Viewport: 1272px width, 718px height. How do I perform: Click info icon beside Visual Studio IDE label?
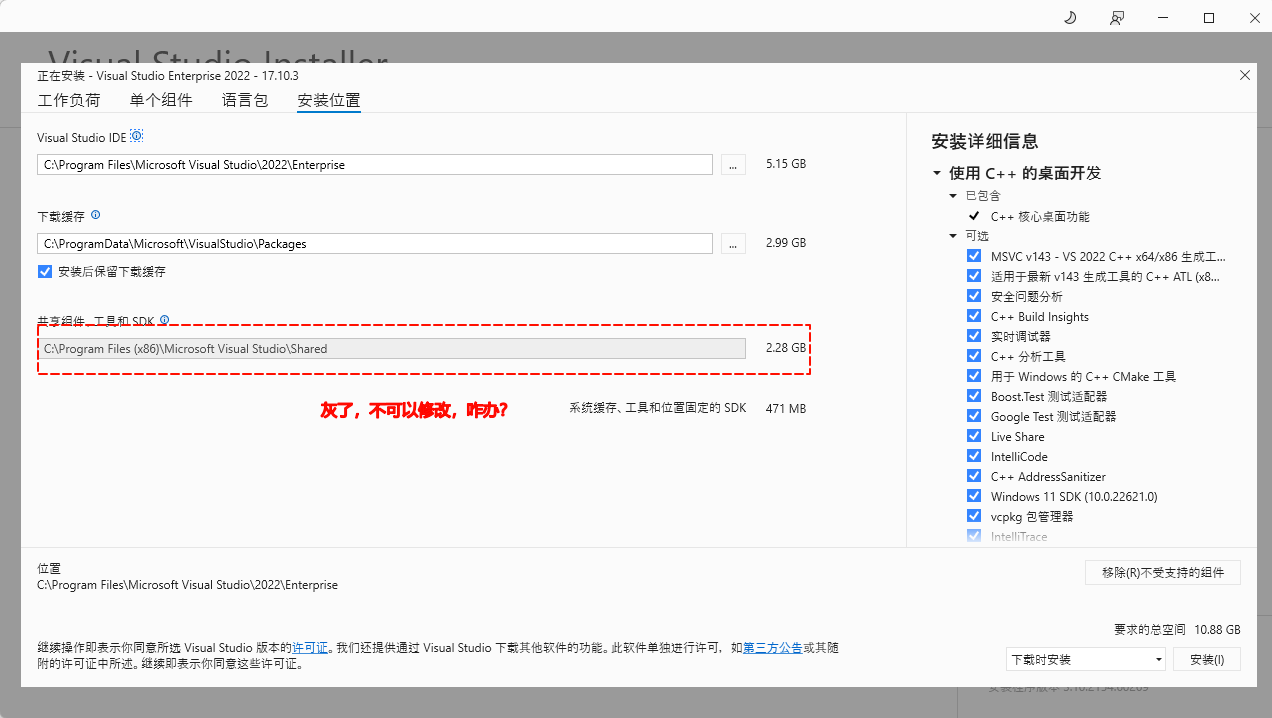tap(137, 136)
